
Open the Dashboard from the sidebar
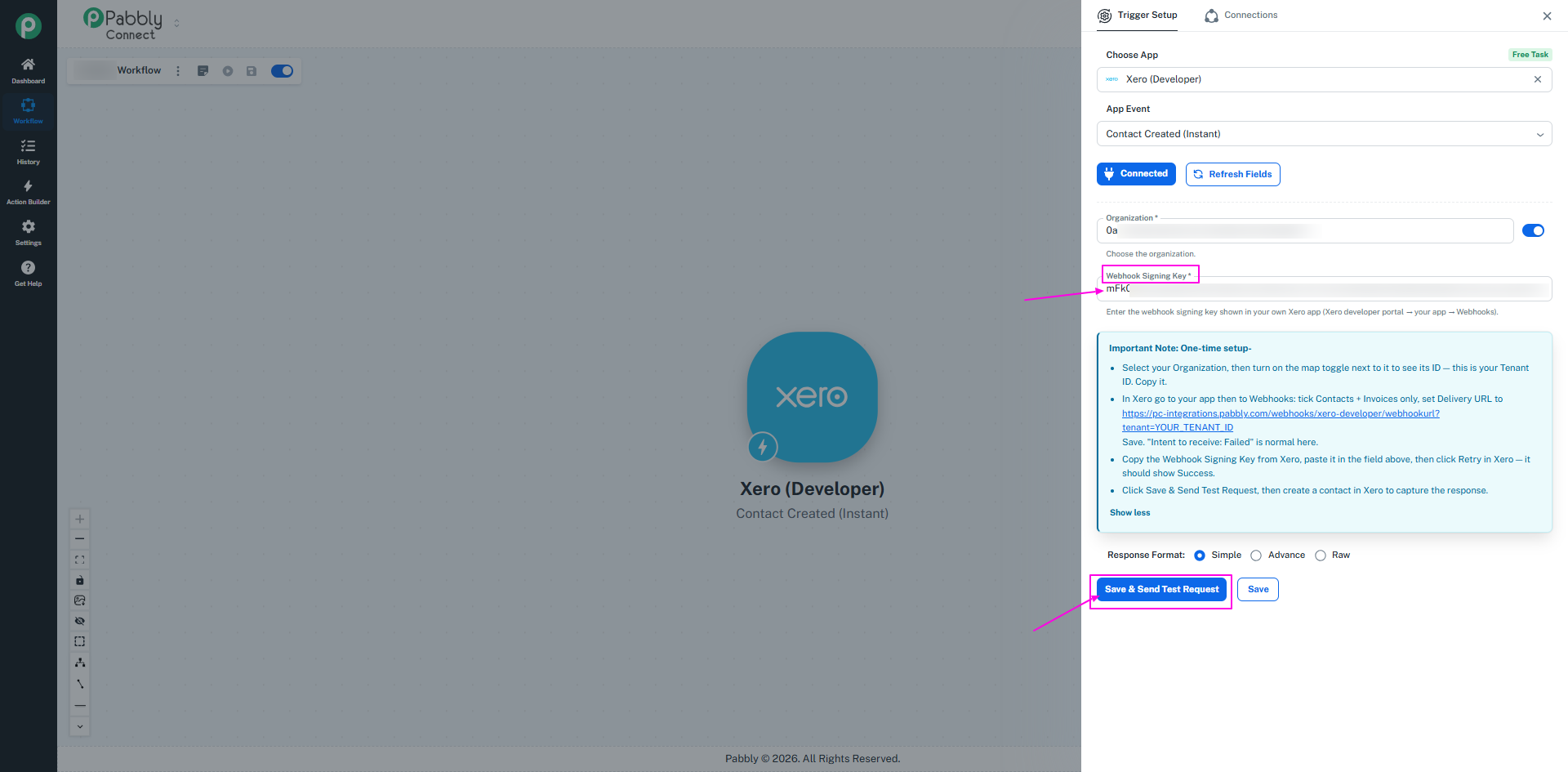(28, 70)
